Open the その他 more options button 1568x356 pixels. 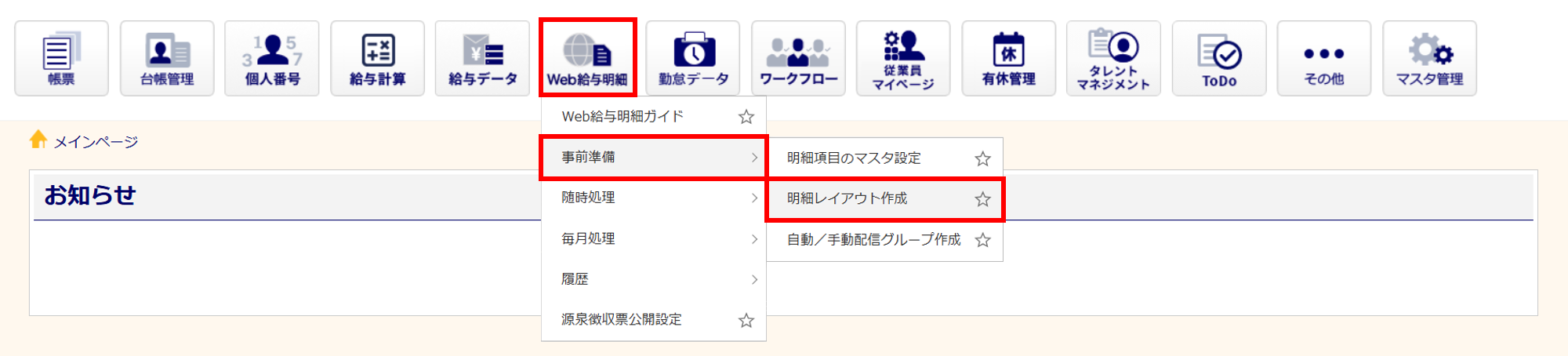[1324, 59]
